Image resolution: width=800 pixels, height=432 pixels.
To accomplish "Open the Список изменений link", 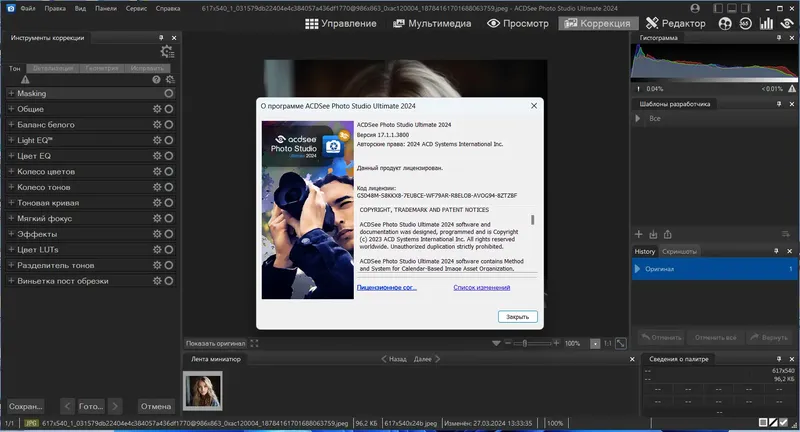I will tap(482, 288).
